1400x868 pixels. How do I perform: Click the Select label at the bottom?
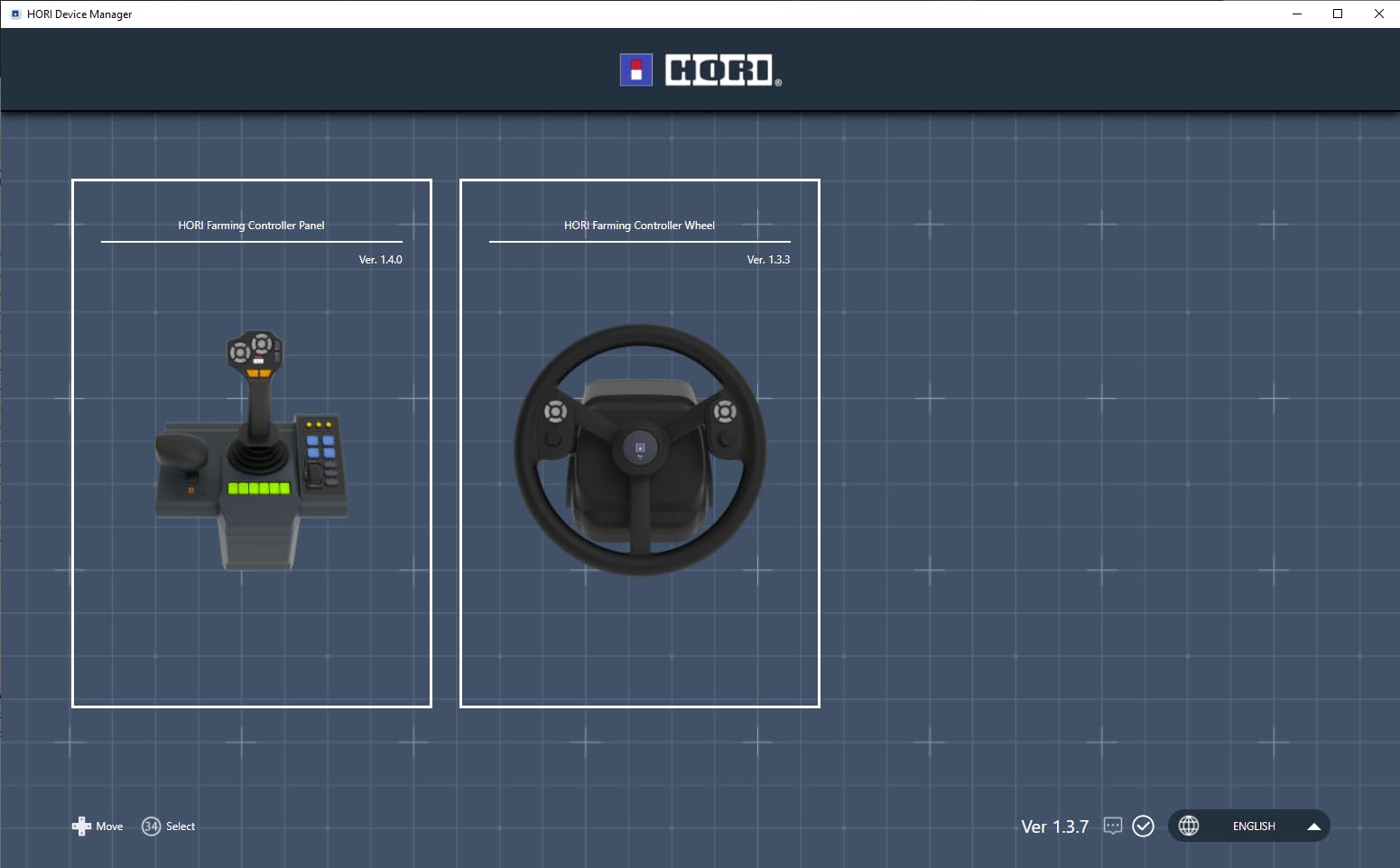pyautogui.click(x=180, y=826)
